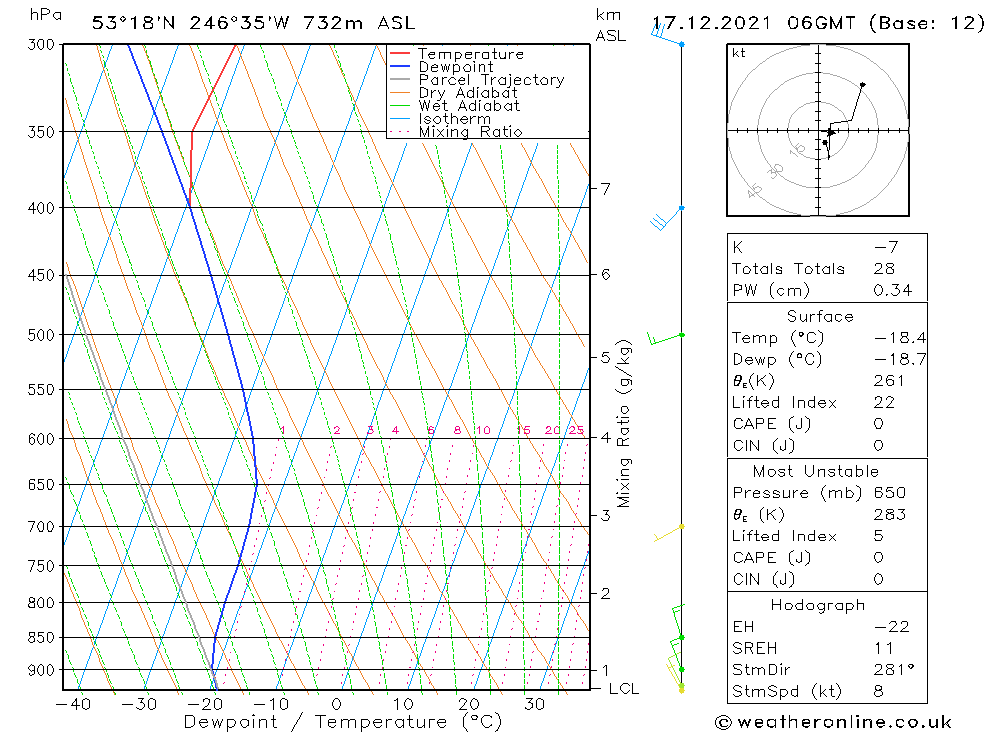Click the (Base: 12) label
The width and height of the screenshot is (1000, 733).
tap(927, 24)
